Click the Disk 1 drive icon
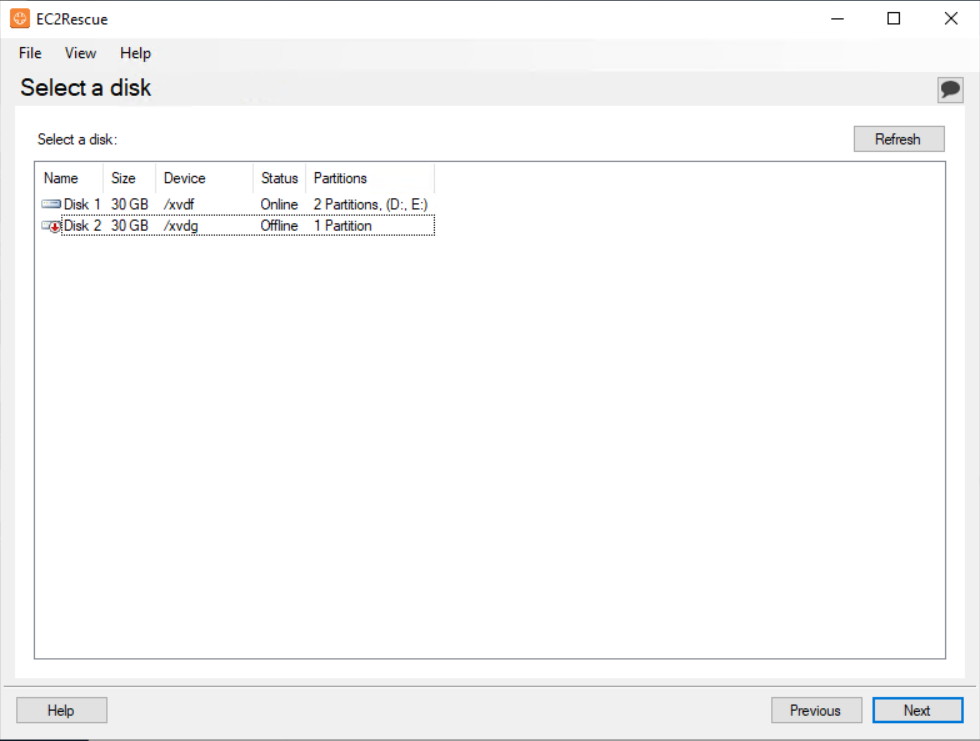The image size is (980, 741). point(51,204)
